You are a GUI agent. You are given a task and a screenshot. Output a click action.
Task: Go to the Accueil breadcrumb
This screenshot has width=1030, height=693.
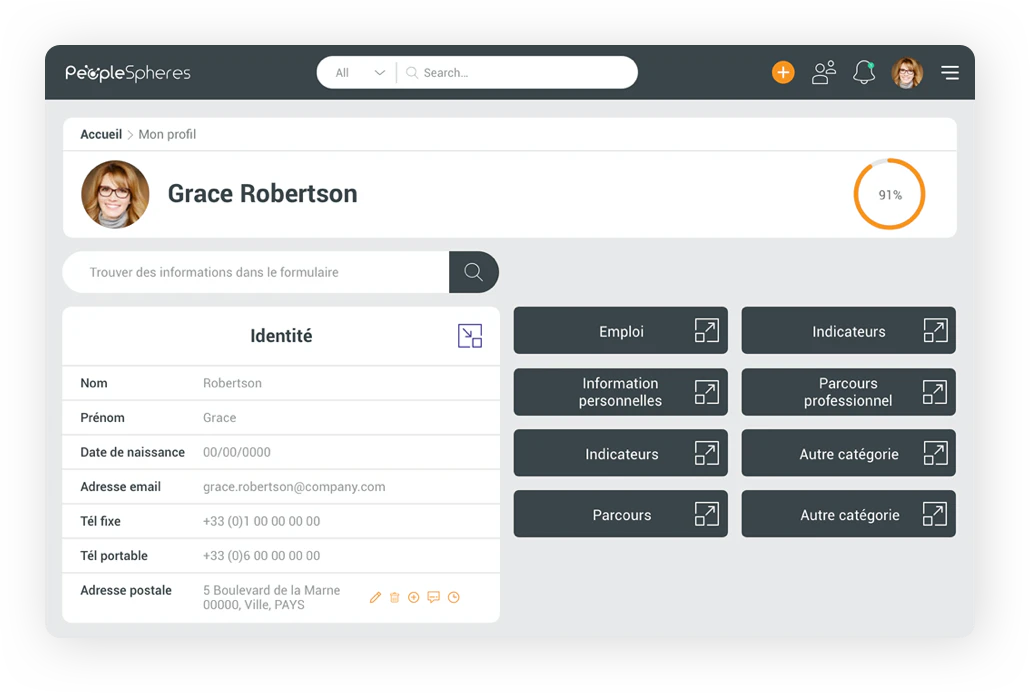tap(101, 134)
